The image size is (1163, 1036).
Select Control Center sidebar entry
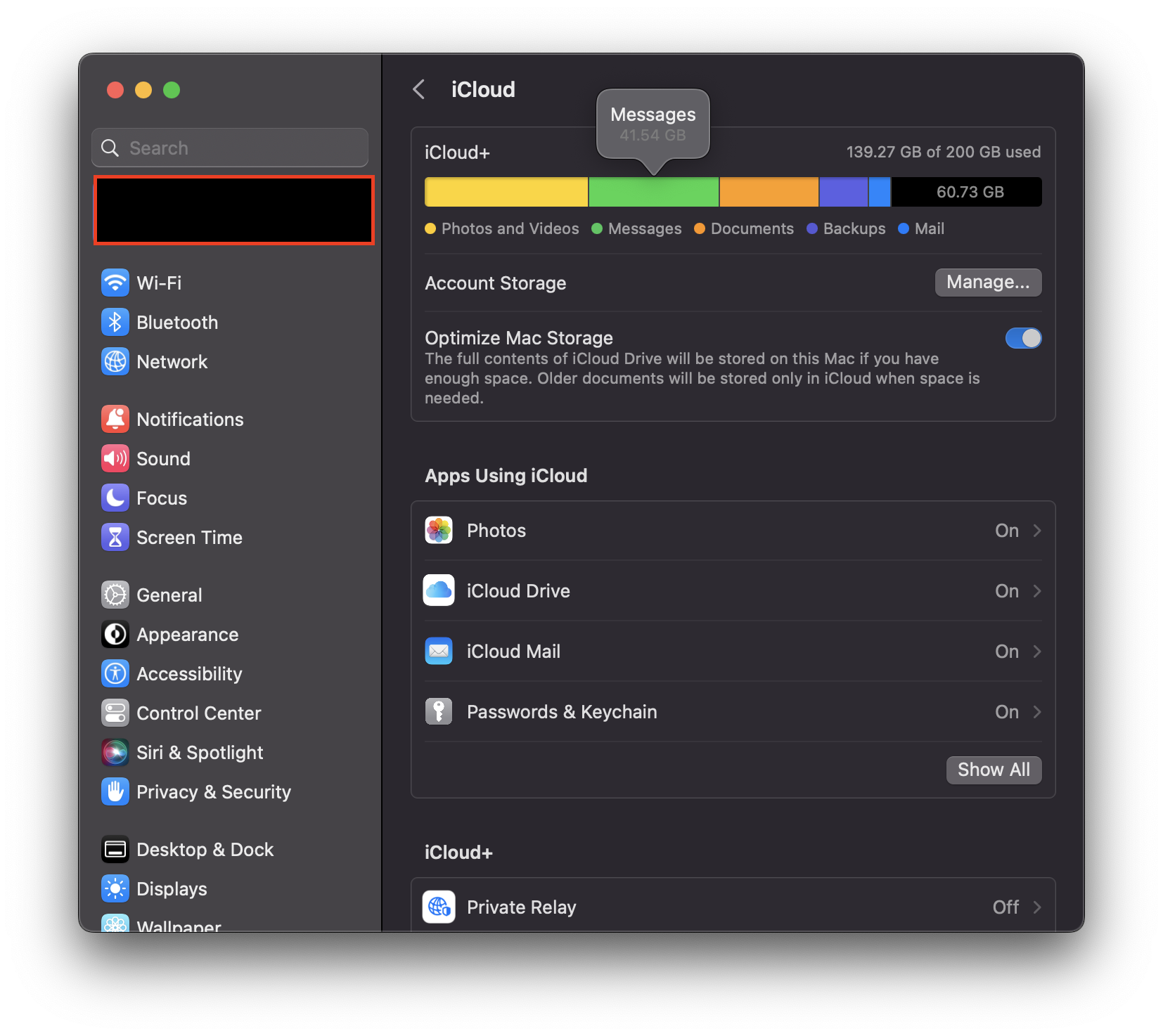(199, 713)
